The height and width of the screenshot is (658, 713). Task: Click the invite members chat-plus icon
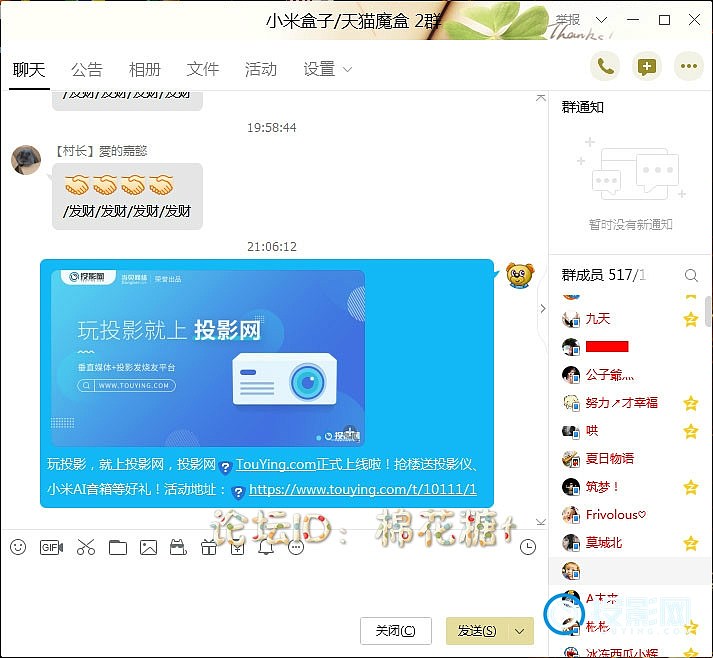tap(647, 66)
